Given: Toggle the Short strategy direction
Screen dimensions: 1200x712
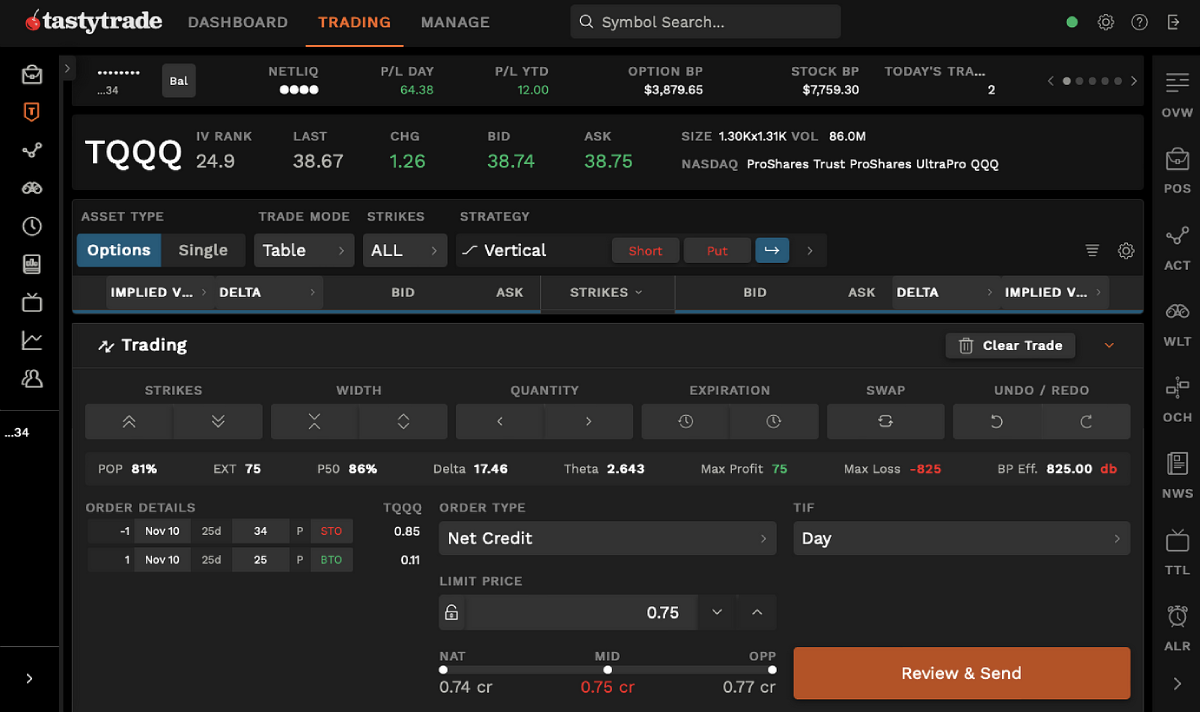Looking at the screenshot, I should (x=645, y=250).
